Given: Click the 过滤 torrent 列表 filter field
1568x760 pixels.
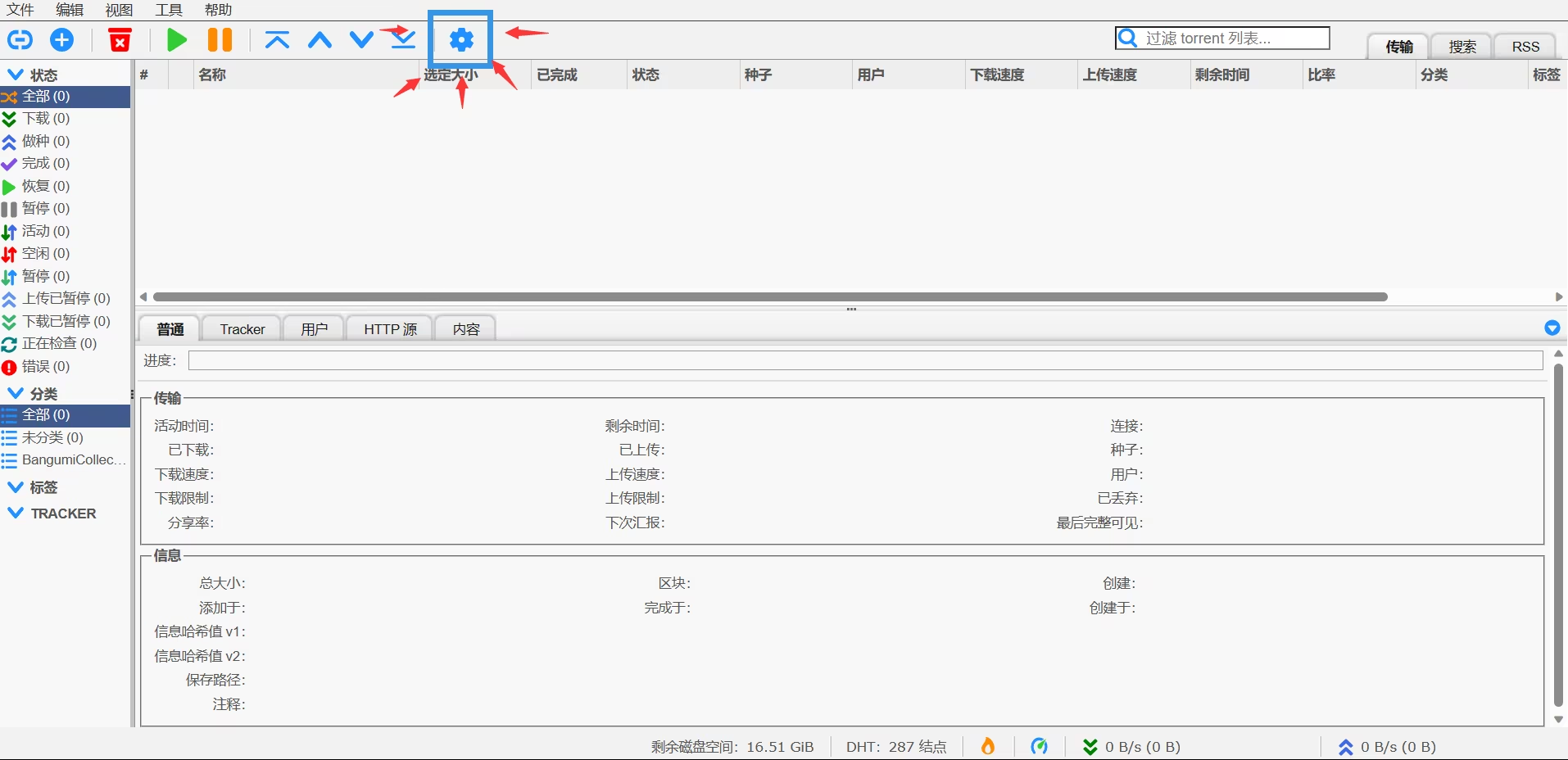Looking at the screenshot, I should (1221, 38).
